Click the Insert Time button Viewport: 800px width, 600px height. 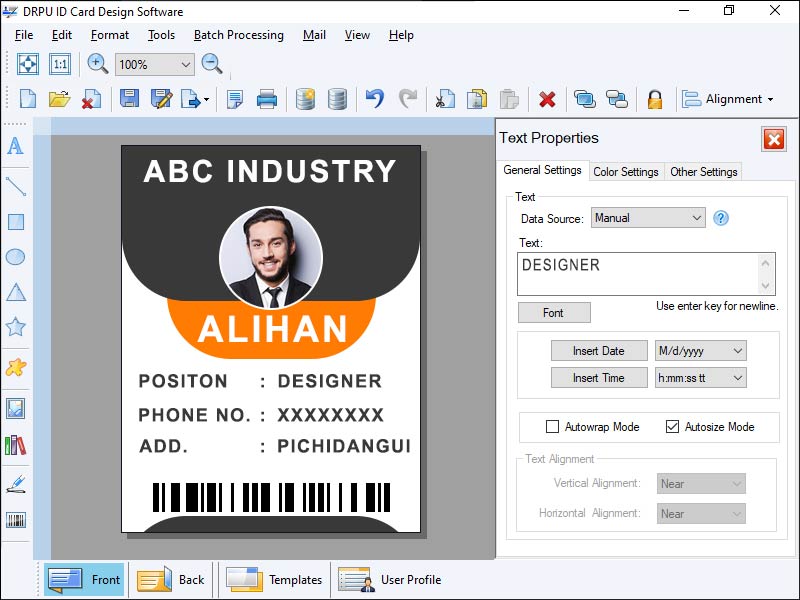599,378
